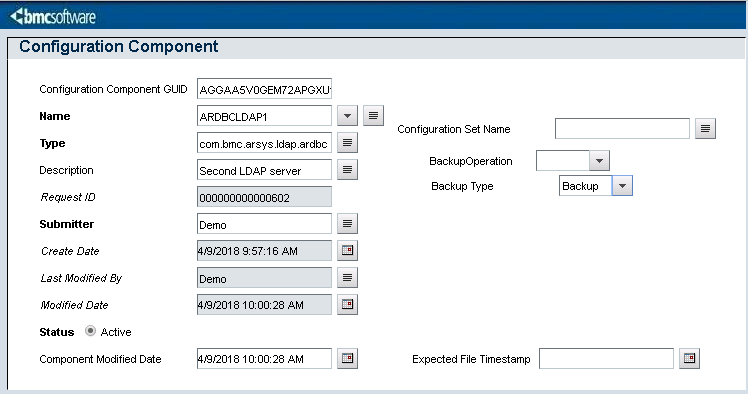Click the empty Configuration Set Name field
This screenshot has width=748, height=394.
[622, 129]
